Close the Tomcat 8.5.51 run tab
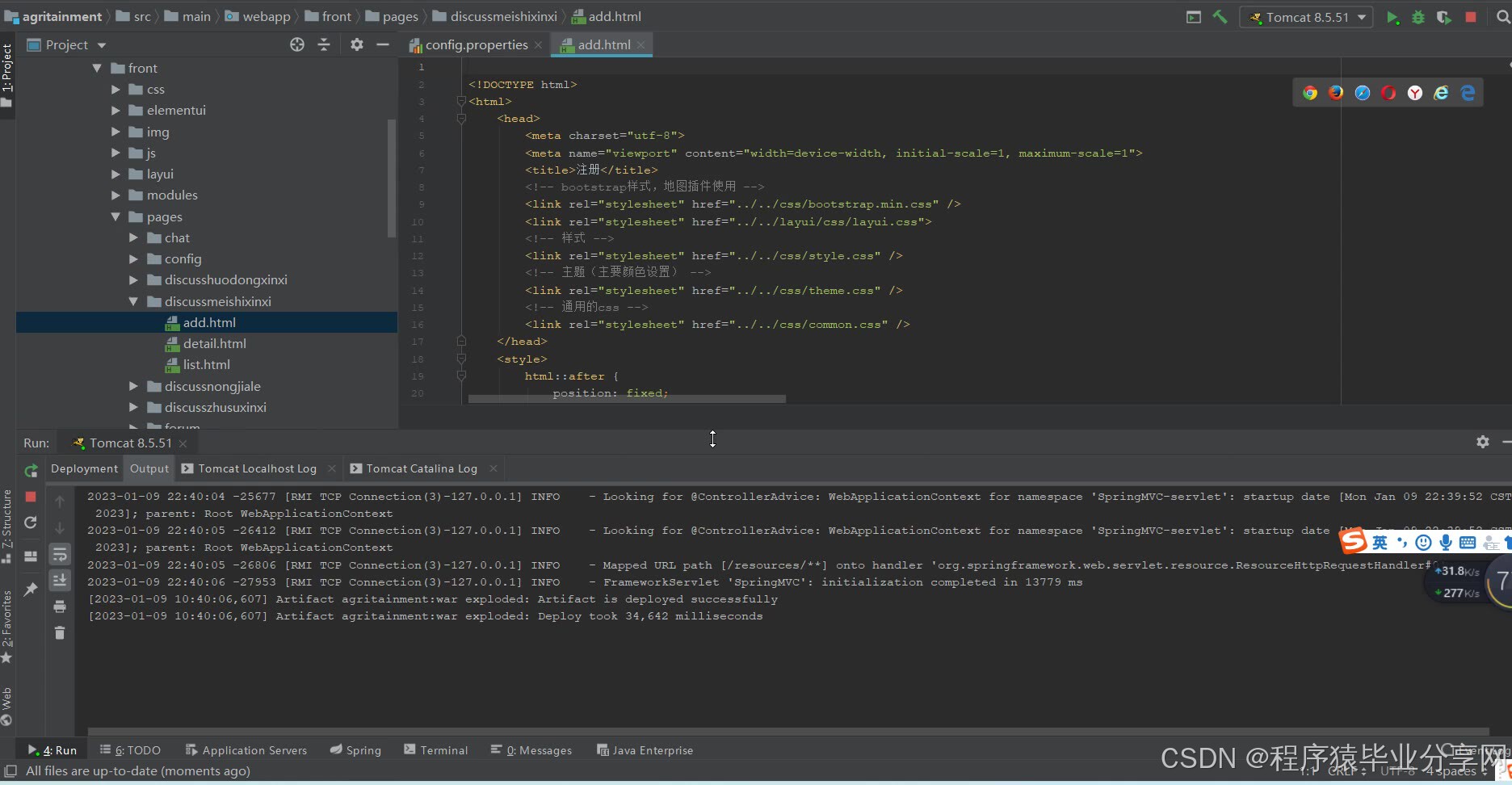 [x=183, y=443]
